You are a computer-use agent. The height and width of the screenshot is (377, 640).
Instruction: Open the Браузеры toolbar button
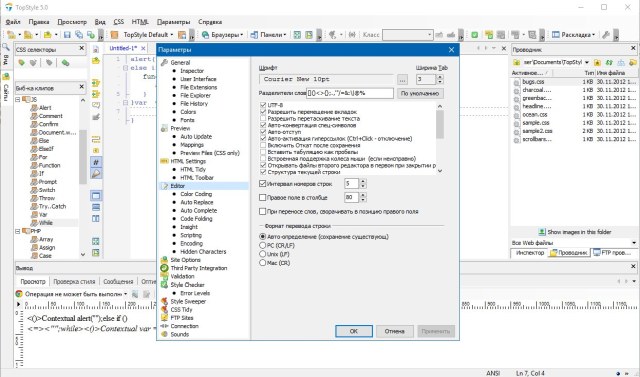[x=222, y=35]
